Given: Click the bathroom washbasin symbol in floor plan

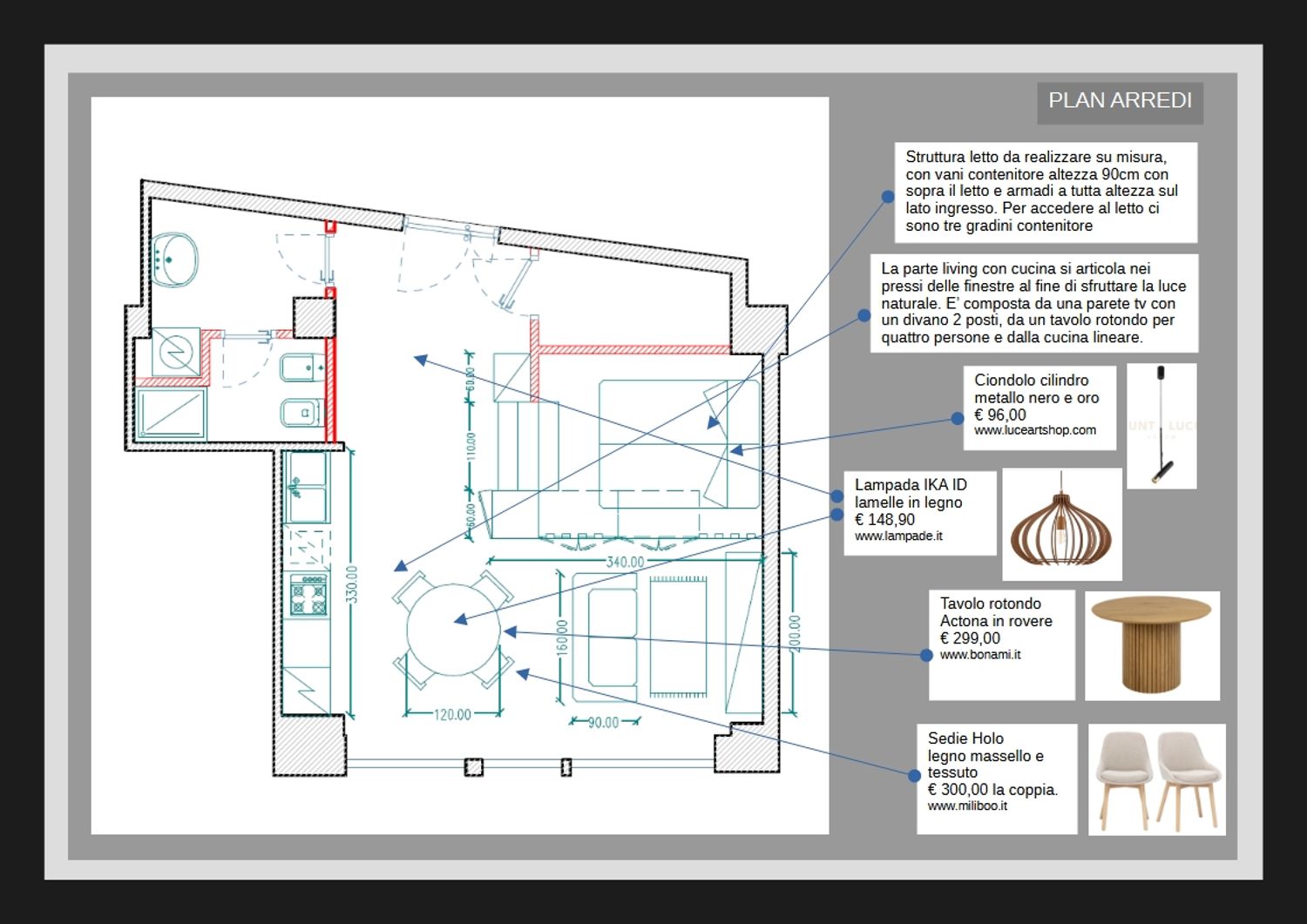Looking at the screenshot, I should pos(174,259).
